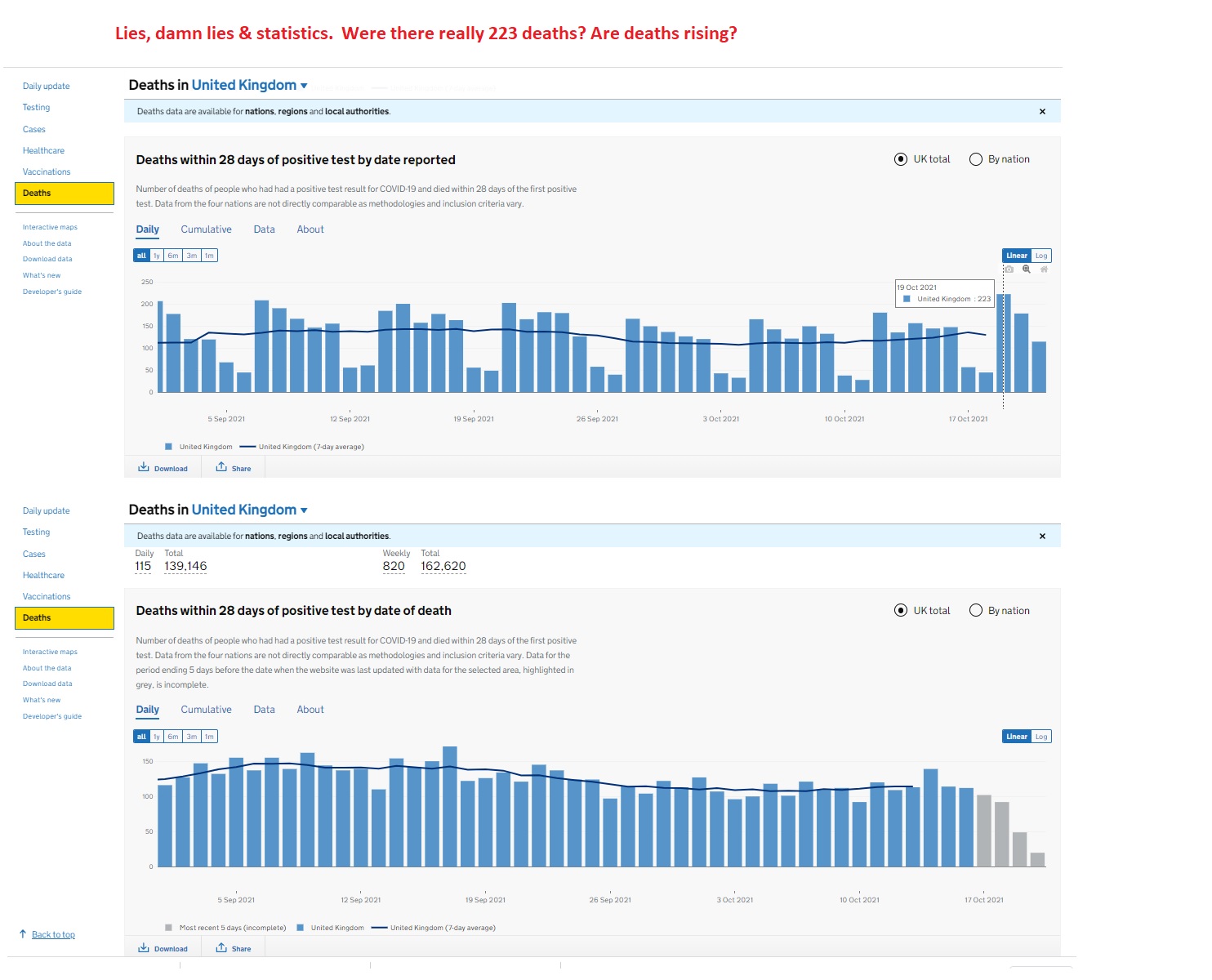Click the camera snapshot icon on the date reported chart
The width and height of the screenshot is (1212, 980).
1009,269
